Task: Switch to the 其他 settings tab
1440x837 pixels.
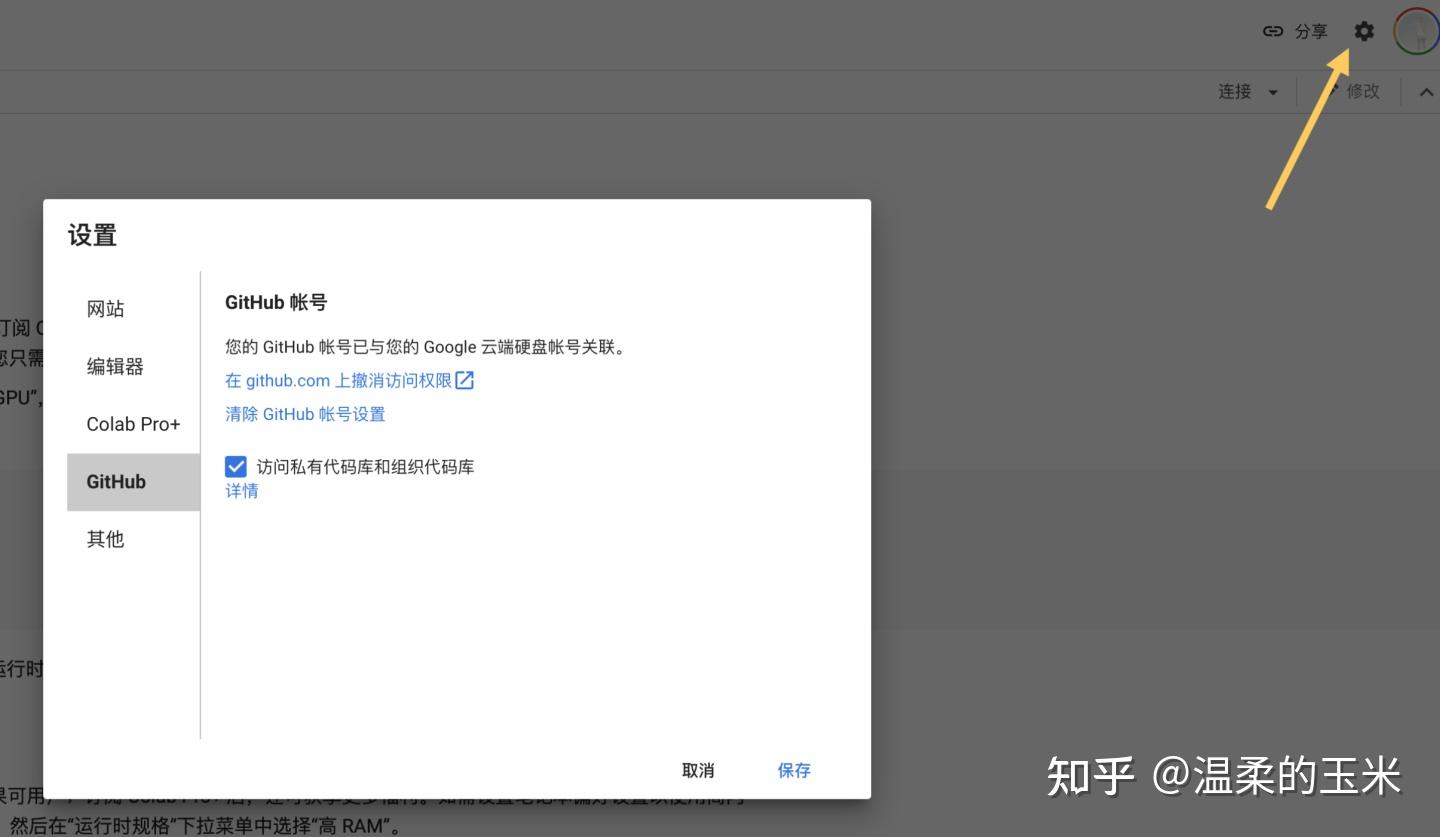Action: (105, 539)
